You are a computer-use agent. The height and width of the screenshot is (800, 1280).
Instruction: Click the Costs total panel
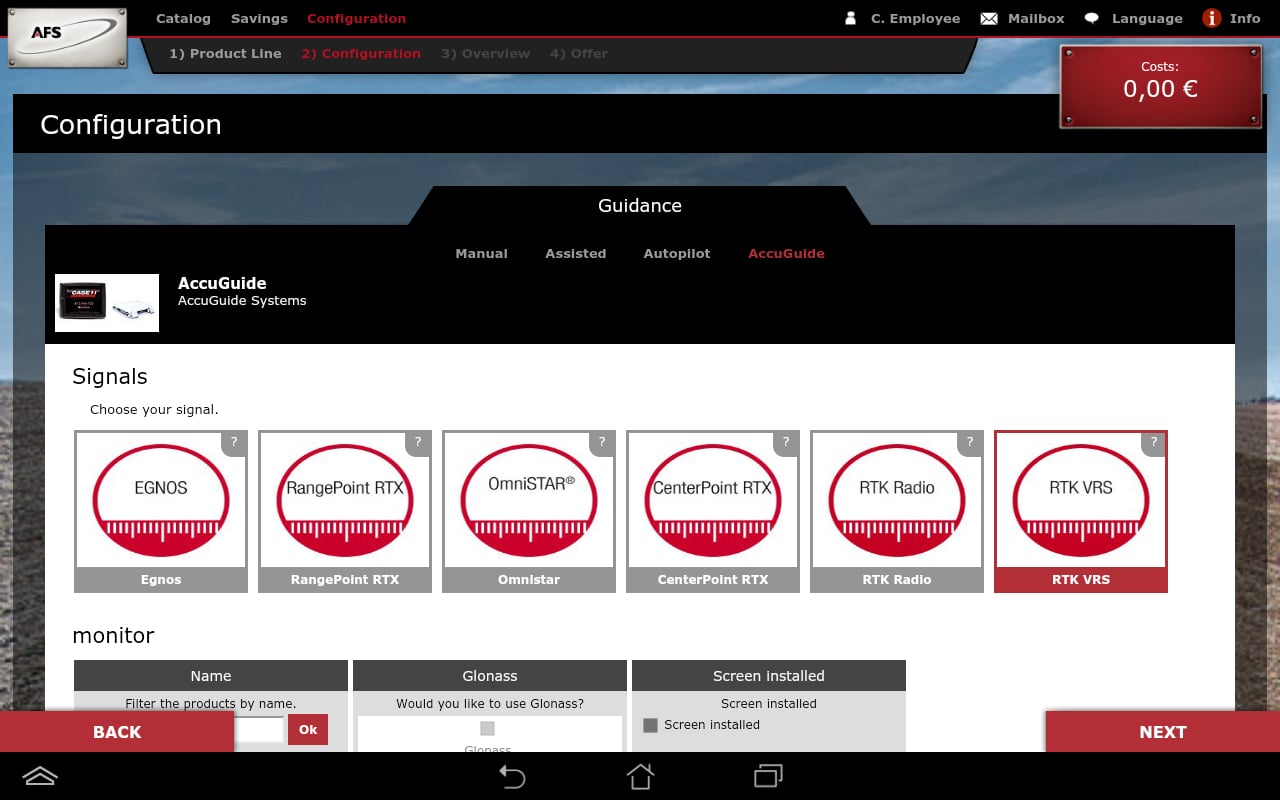[1161, 86]
